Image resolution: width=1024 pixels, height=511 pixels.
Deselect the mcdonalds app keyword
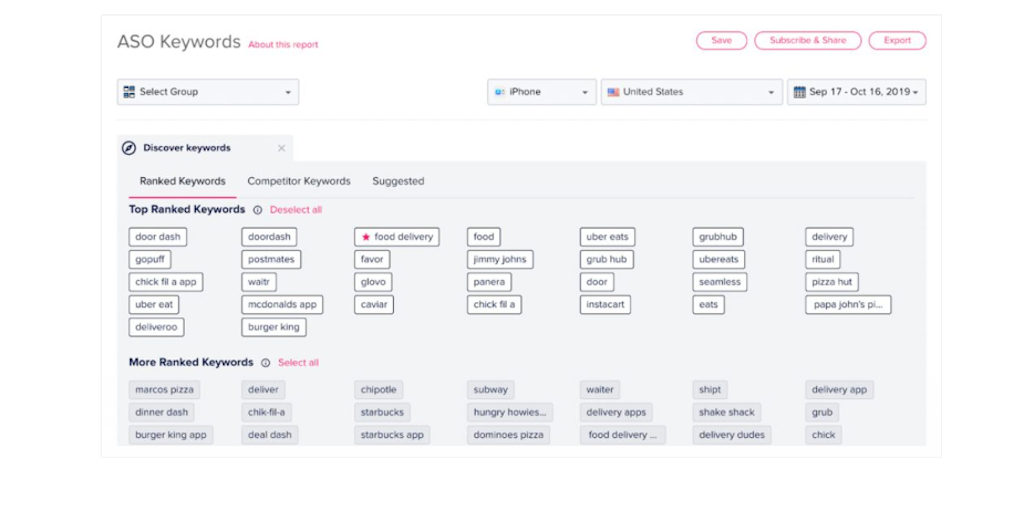point(282,305)
